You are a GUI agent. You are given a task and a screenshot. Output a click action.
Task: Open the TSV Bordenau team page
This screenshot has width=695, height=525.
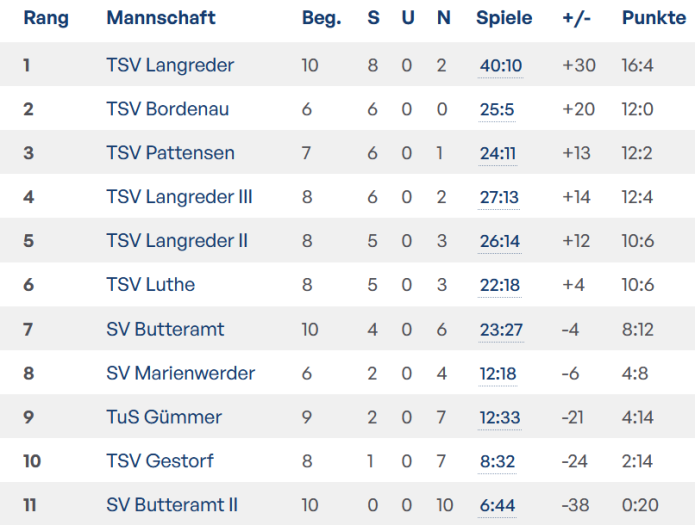[x=167, y=109]
